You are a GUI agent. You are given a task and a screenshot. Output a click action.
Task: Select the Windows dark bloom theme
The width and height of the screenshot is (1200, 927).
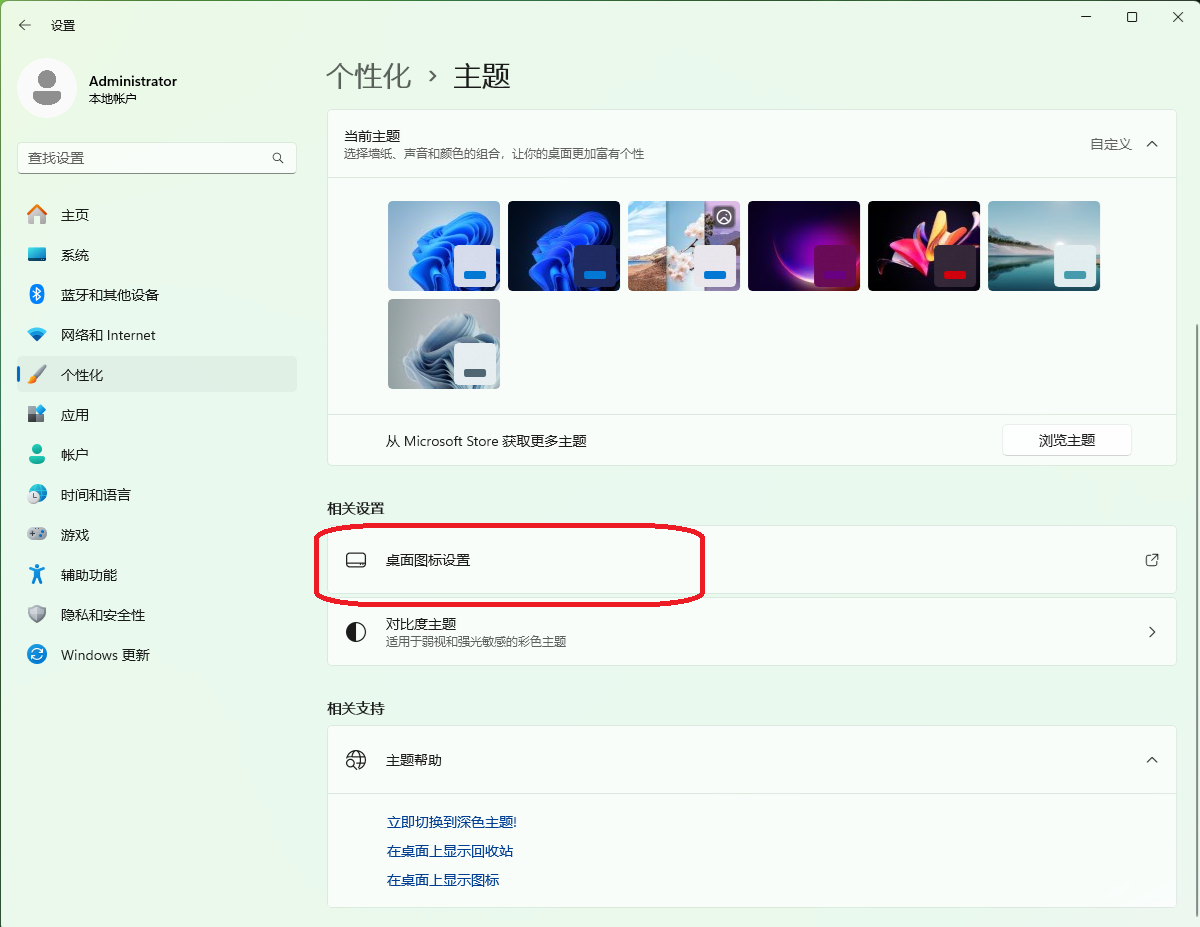564,246
